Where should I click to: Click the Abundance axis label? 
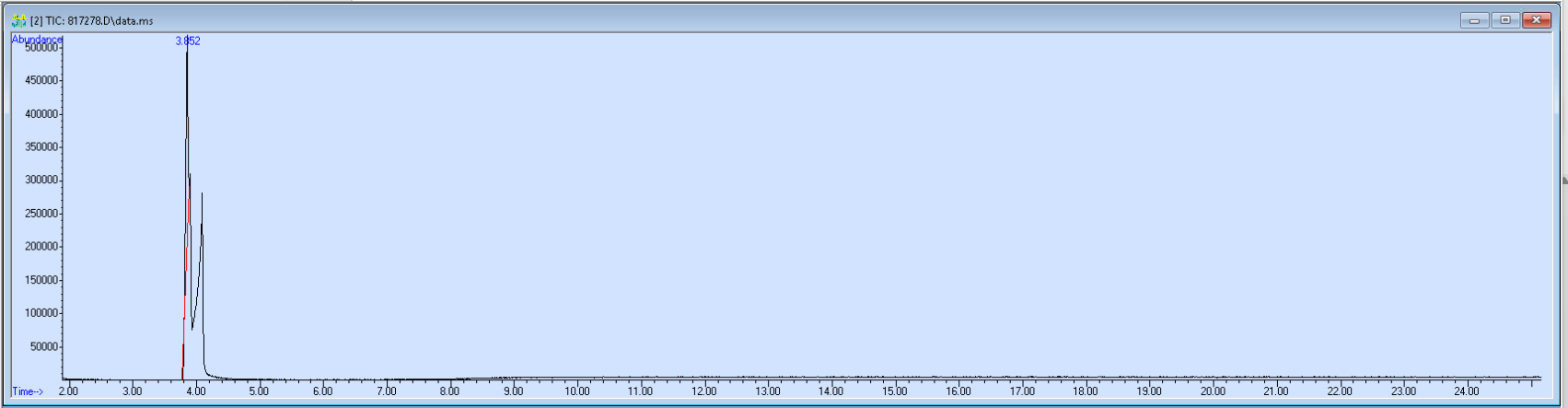pyautogui.click(x=37, y=40)
